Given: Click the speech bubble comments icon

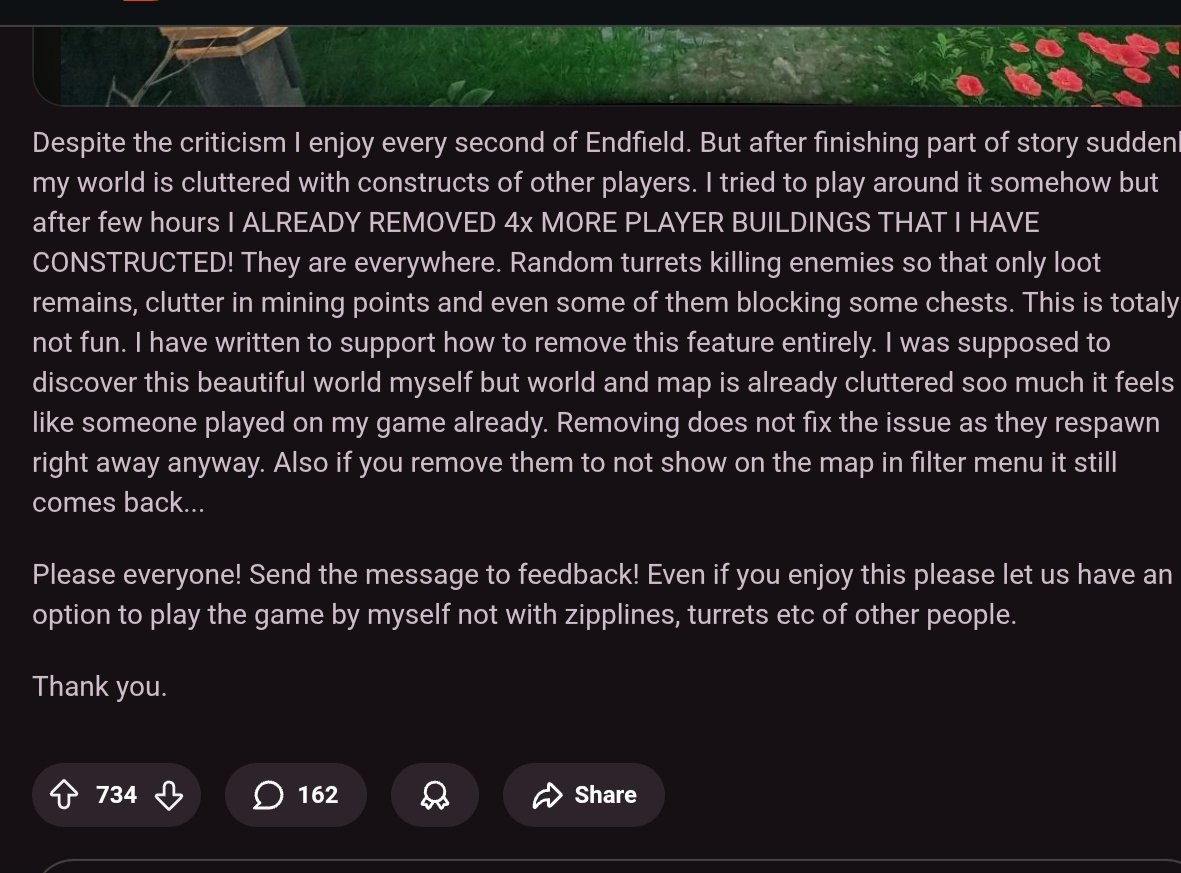Looking at the screenshot, I should click(x=268, y=795).
